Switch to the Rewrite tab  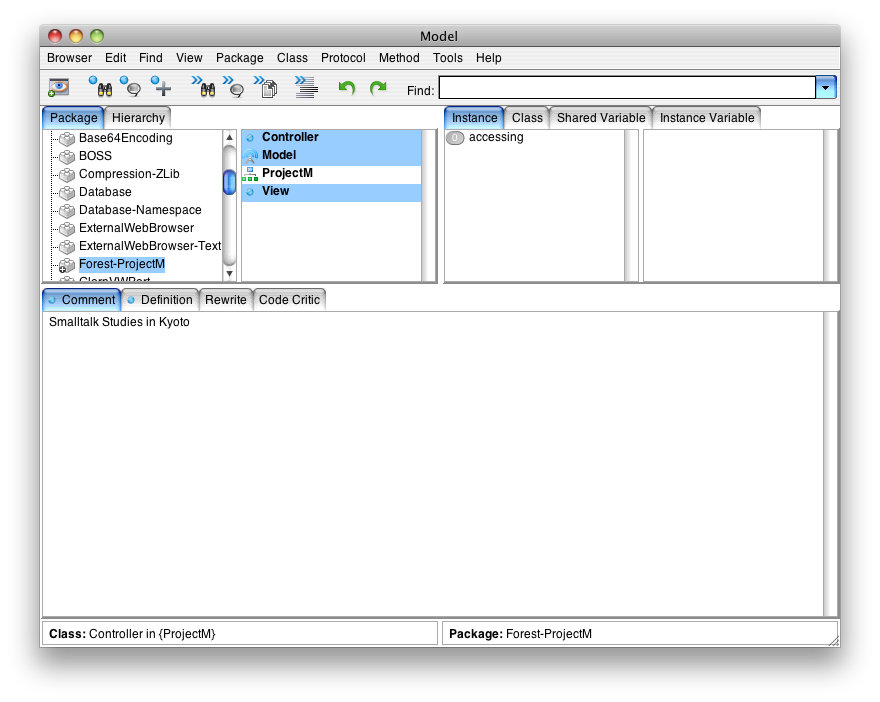tap(226, 300)
